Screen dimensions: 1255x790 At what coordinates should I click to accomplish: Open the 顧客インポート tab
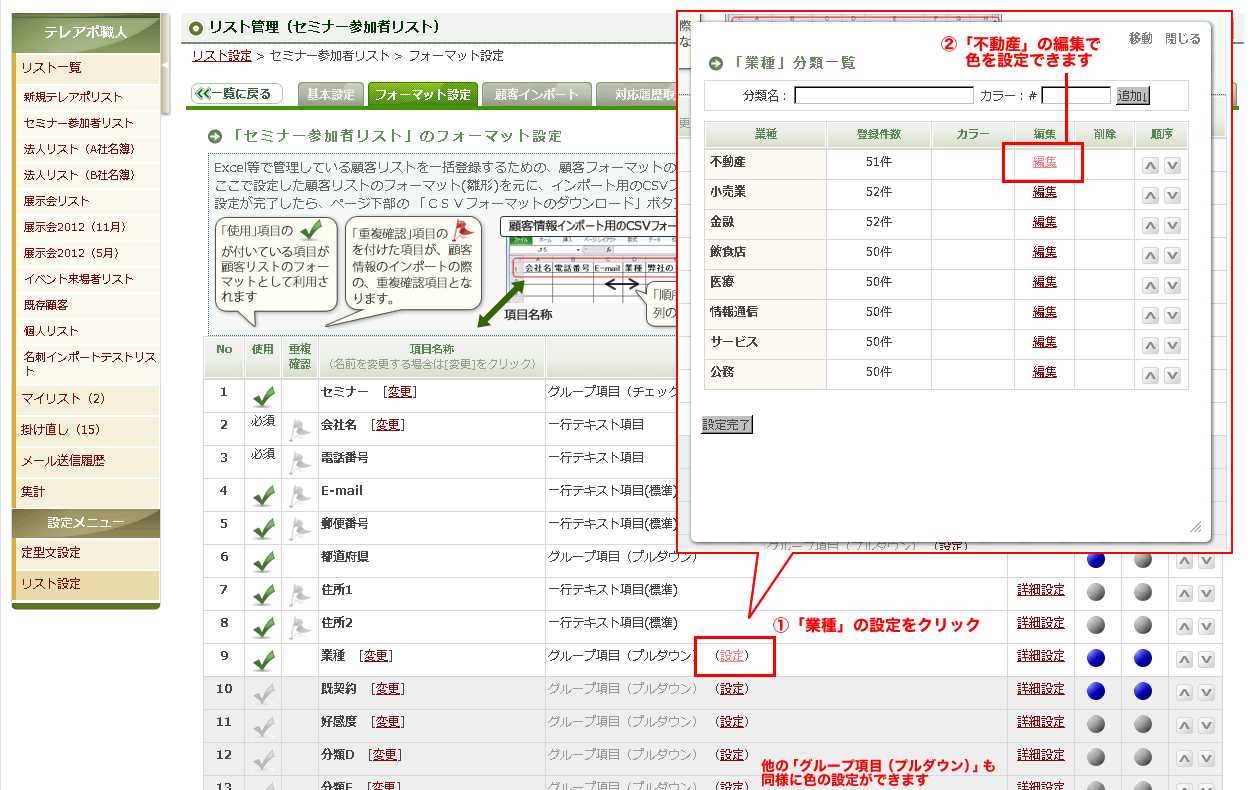click(537, 95)
